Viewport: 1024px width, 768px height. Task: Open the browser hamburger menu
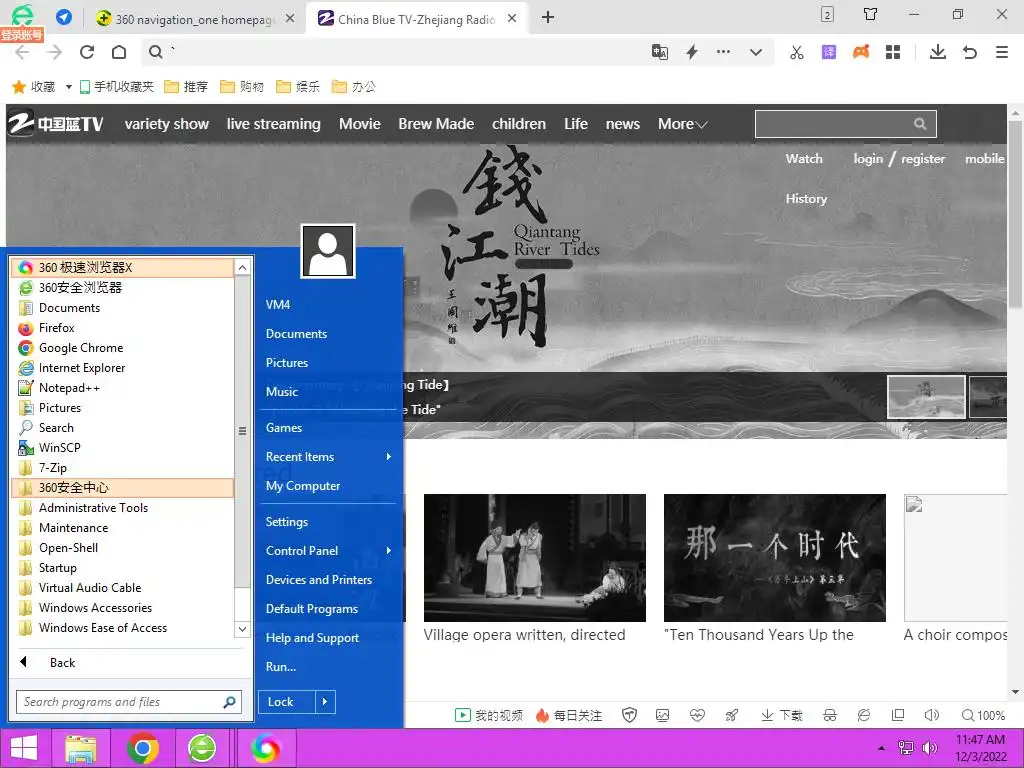[1002, 52]
